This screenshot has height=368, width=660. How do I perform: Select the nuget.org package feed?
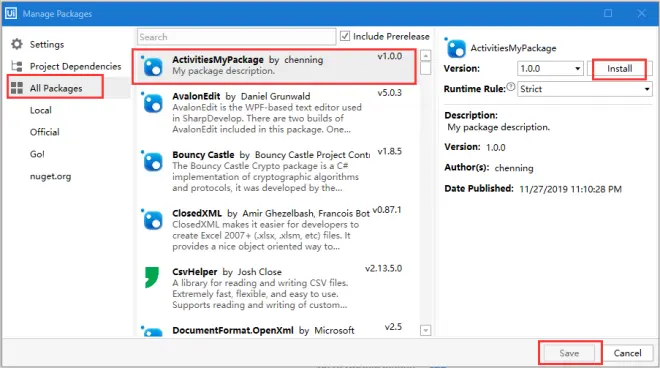pos(51,176)
